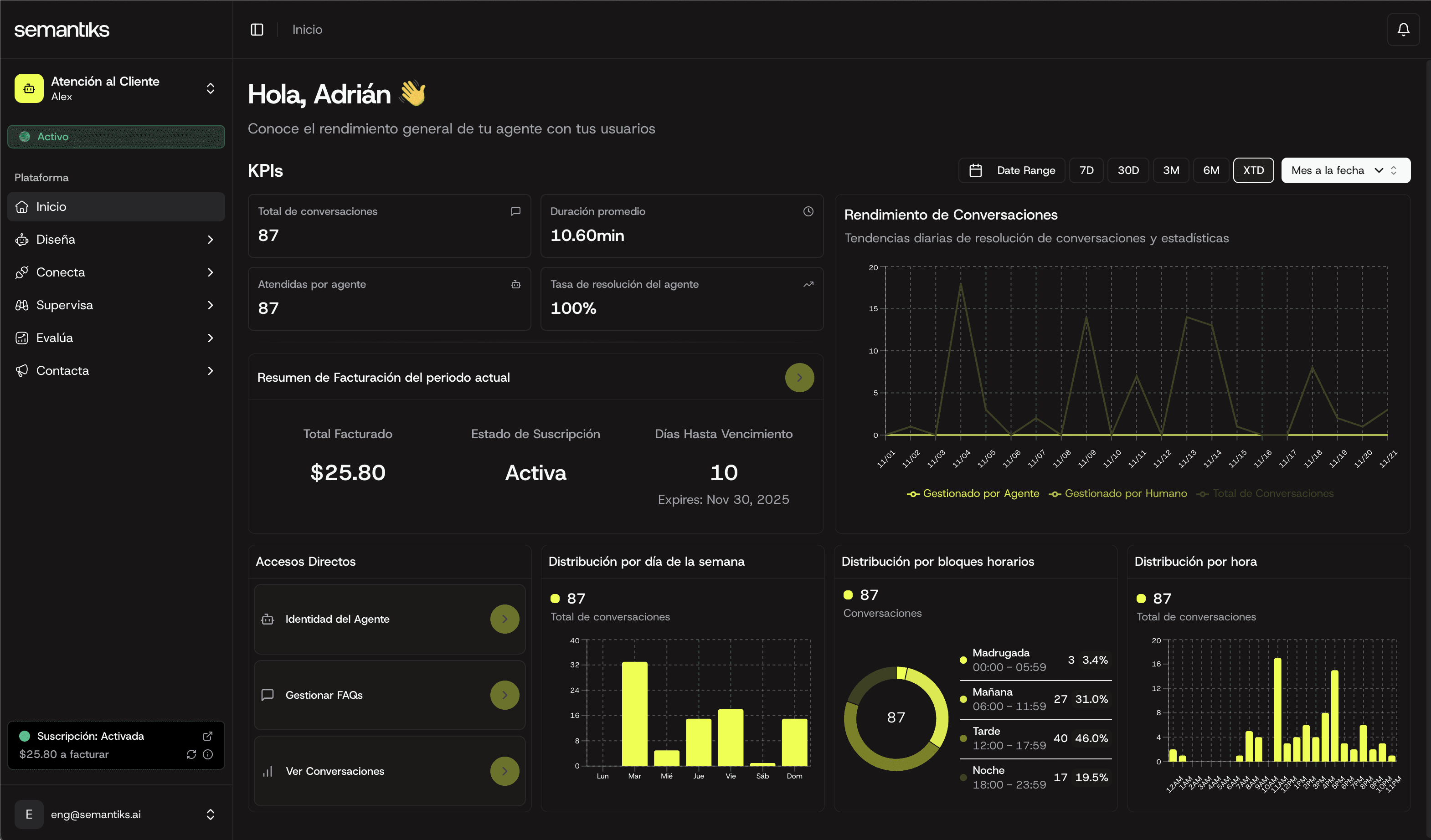Viewport: 1431px width, 840px height.
Task: Click the Date Range button
Action: pyautogui.click(x=1011, y=170)
